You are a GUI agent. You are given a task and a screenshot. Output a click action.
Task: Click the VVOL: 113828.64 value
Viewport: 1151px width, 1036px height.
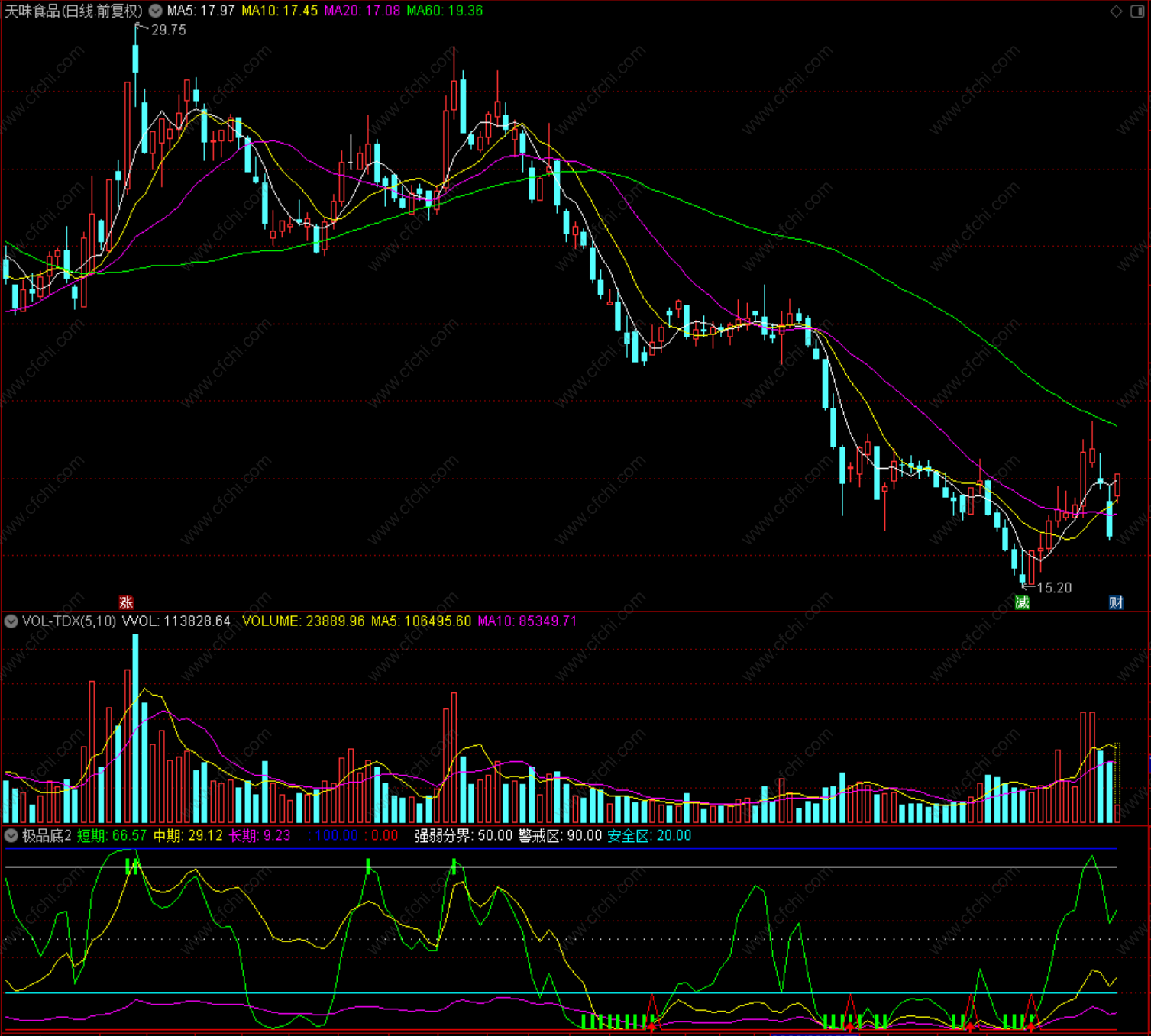point(176,621)
